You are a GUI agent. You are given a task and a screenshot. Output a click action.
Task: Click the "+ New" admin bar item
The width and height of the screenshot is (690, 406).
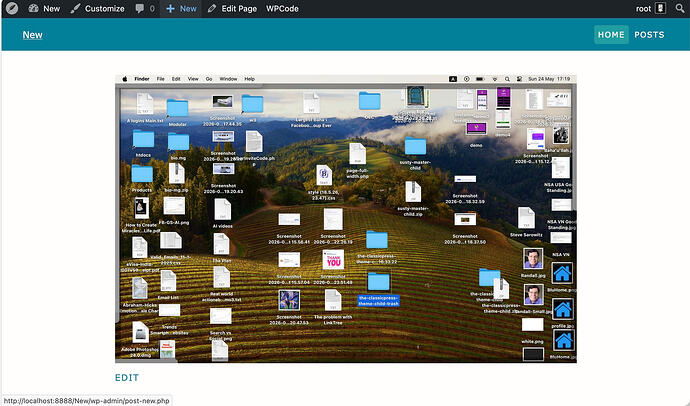click(x=181, y=8)
